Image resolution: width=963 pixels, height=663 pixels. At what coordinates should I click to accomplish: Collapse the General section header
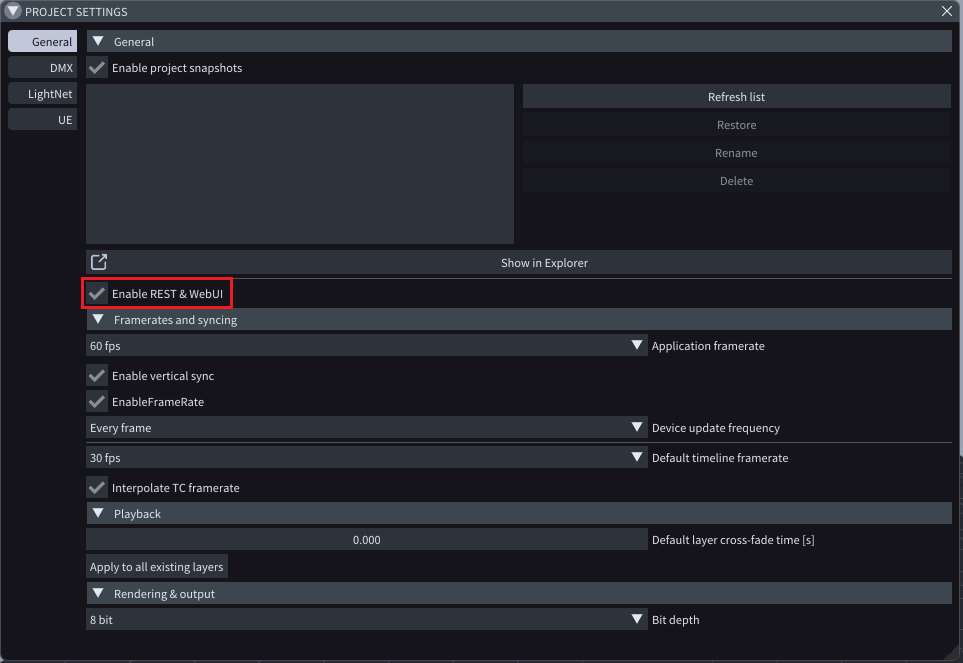point(98,42)
